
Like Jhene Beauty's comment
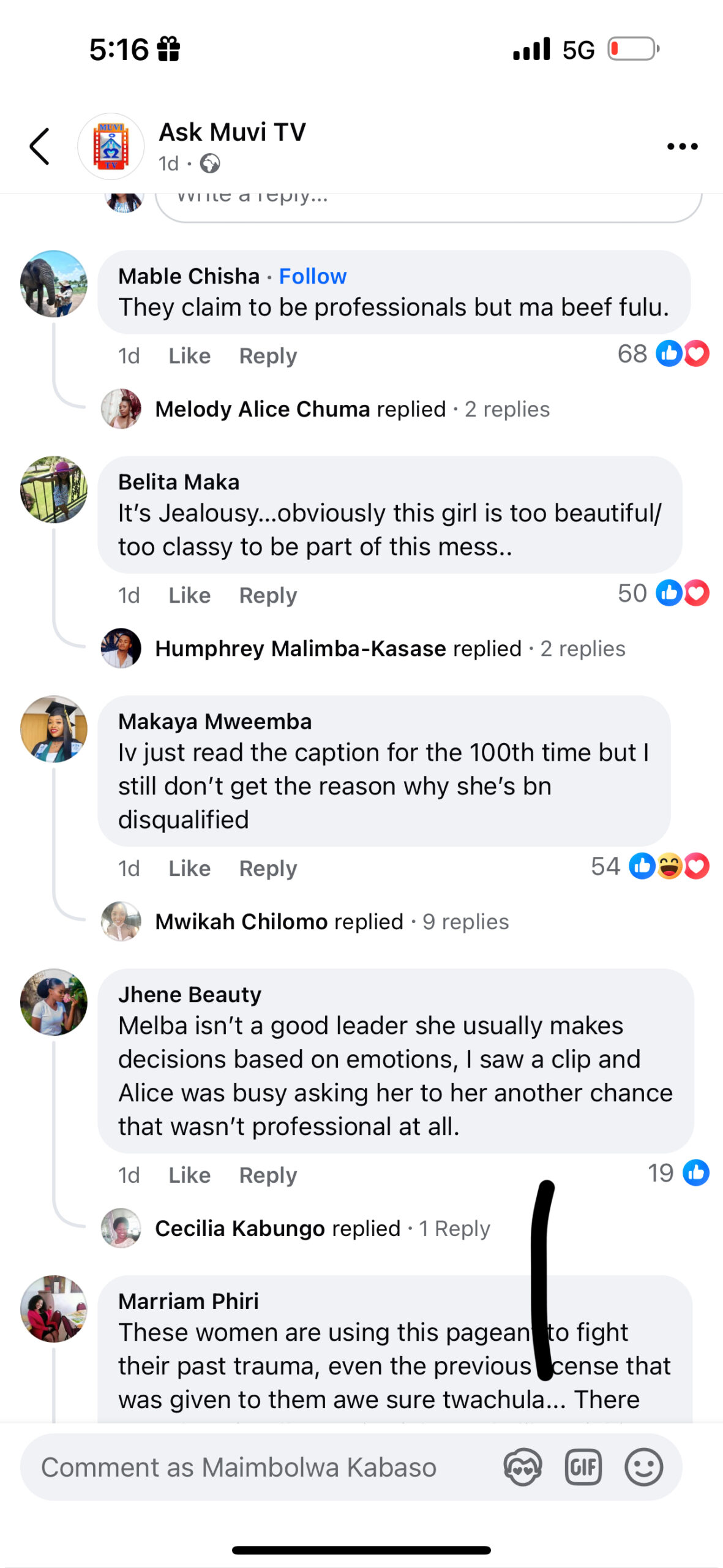tap(189, 1175)
